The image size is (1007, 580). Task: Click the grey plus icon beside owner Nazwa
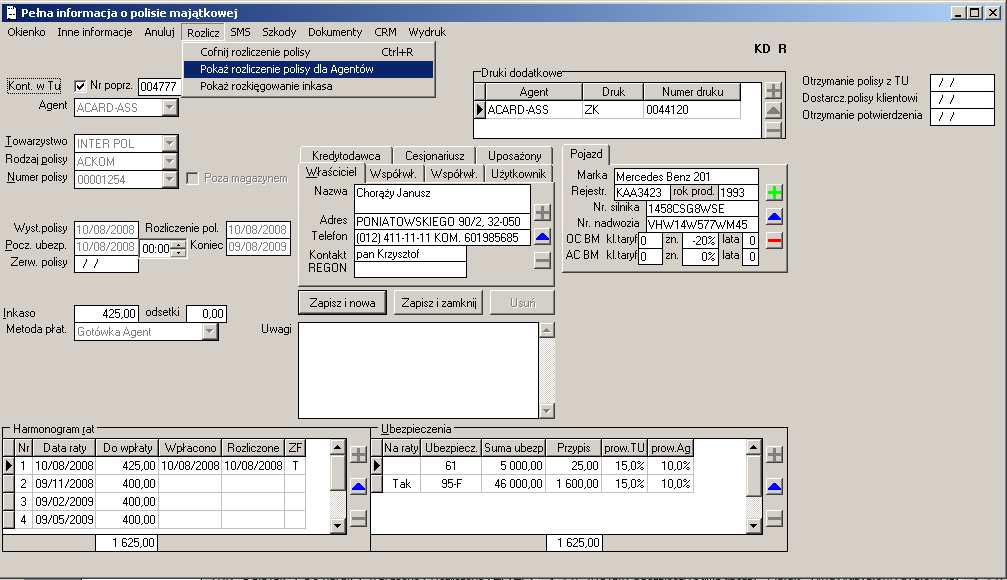pos(543,213)
